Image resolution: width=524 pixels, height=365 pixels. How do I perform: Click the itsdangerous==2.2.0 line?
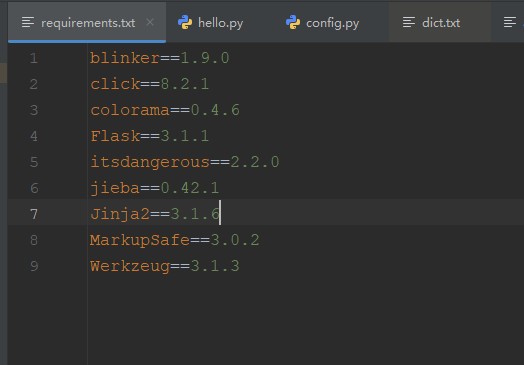pyautogui.click(x=184, y=162)
